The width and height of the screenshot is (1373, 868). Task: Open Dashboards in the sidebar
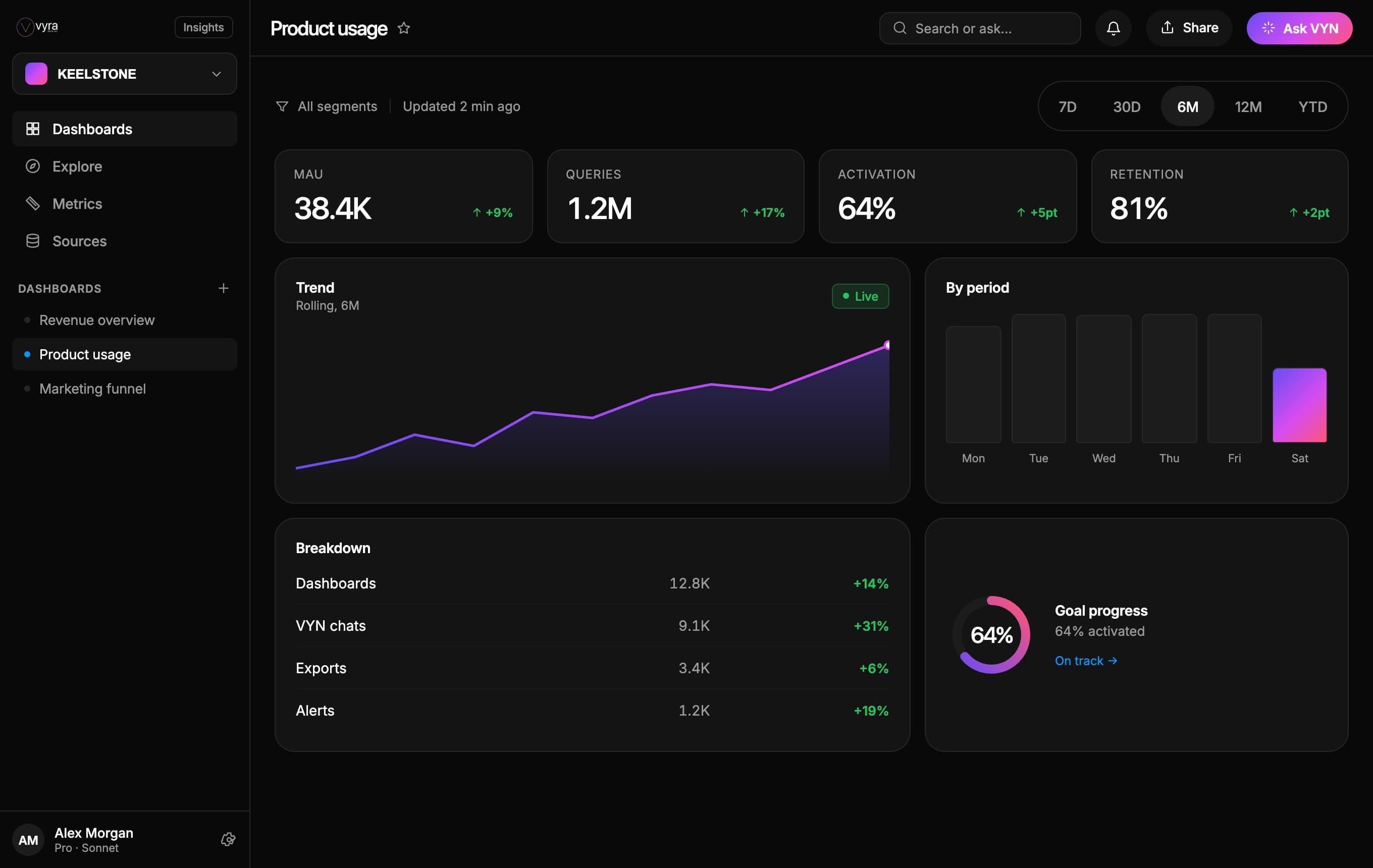tap(124, 129)
